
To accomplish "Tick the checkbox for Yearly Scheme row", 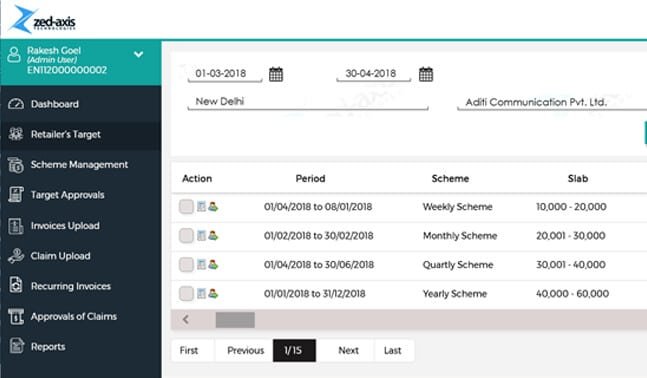I will 186,293.
